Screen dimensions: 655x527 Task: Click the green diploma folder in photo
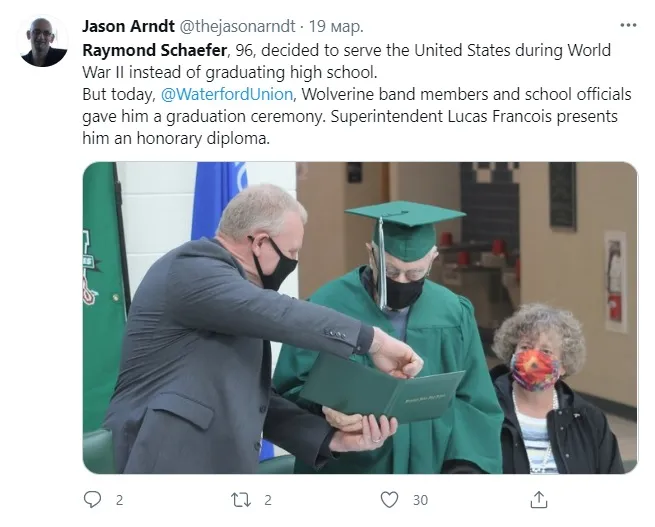tap(382, 388)
